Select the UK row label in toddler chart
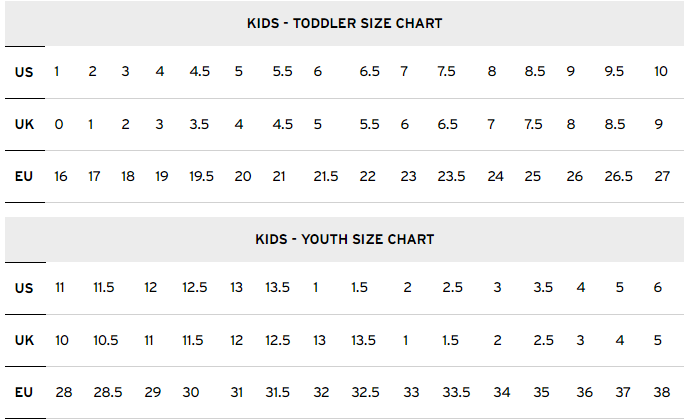The width and height of the screenshot is (687, 420). (24, 124)
